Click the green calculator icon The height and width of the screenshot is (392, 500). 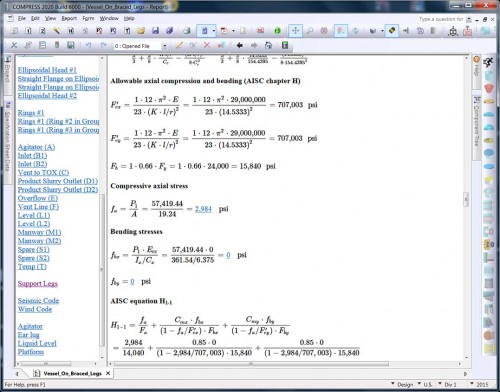(x=284, y=45)
